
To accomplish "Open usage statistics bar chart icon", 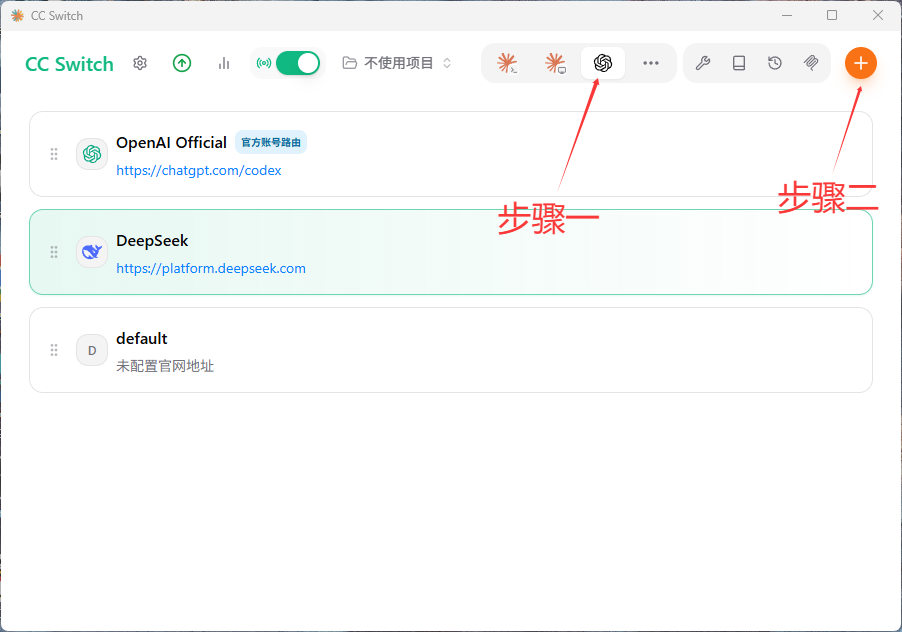I will pyautogui.click(x=224, y=63).
